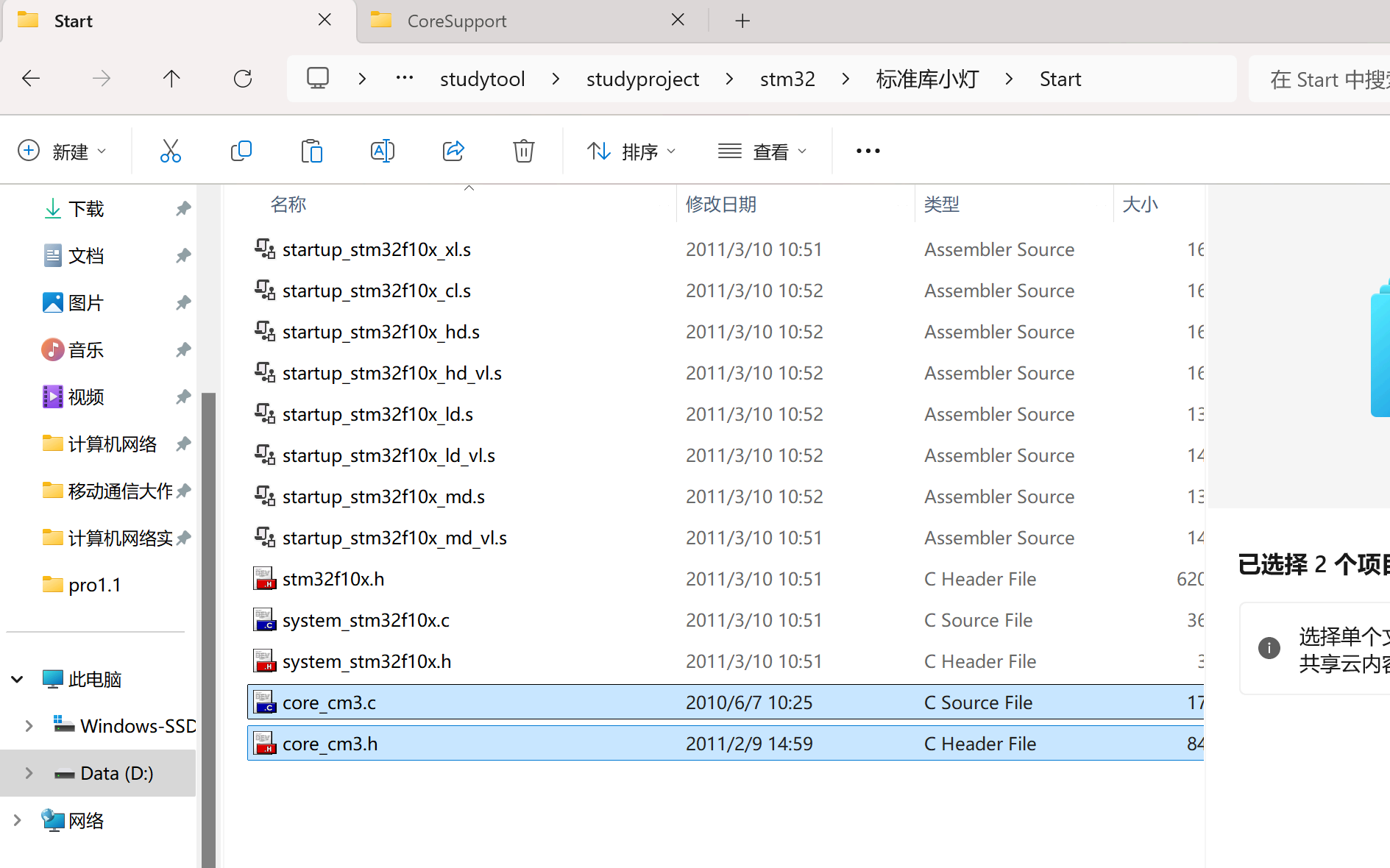1390x868 pixels.
Task: Click the core_cm3.c file icon
Action: pos(265,702)
